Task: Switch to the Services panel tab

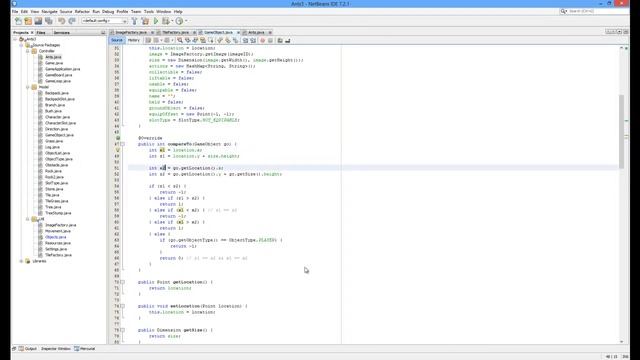Action: [62, 33]
